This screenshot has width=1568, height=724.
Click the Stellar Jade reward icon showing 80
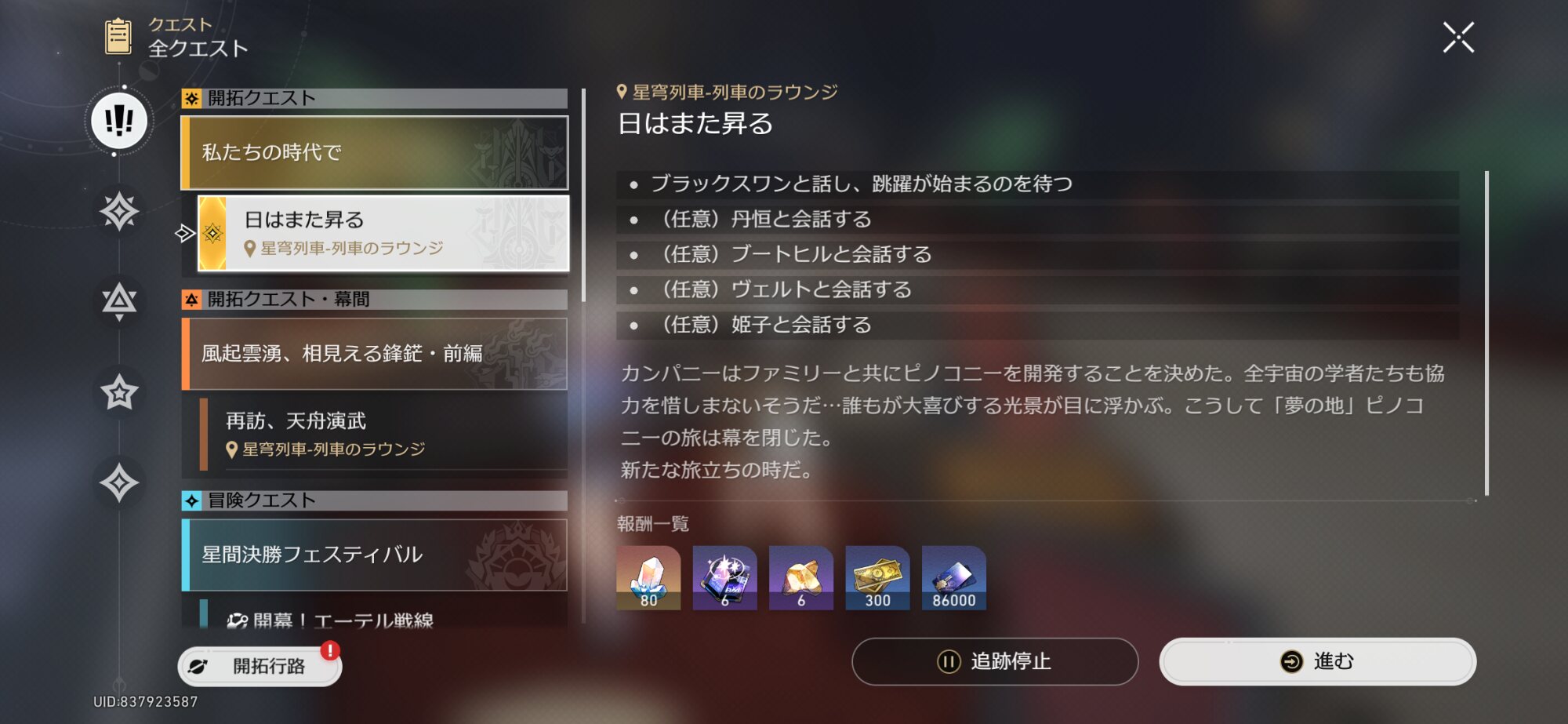(648, 578)
